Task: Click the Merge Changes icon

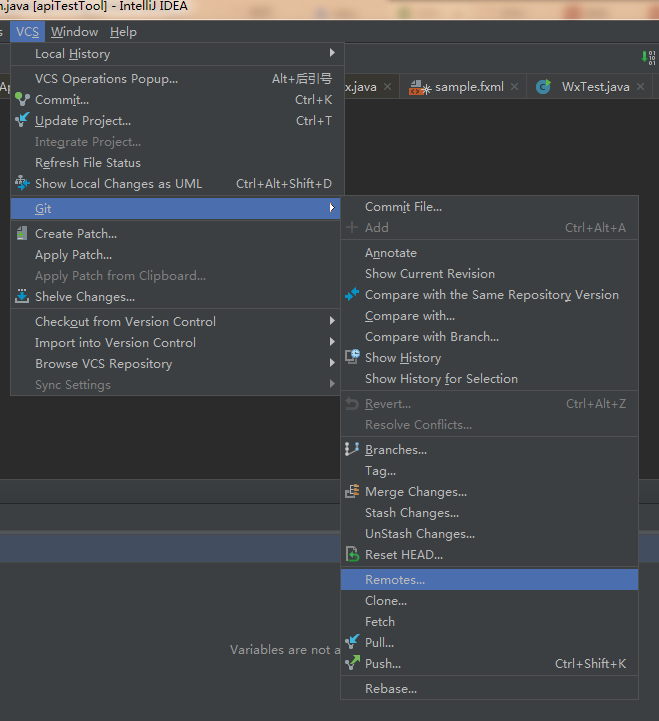Action: tap(352, 491)
